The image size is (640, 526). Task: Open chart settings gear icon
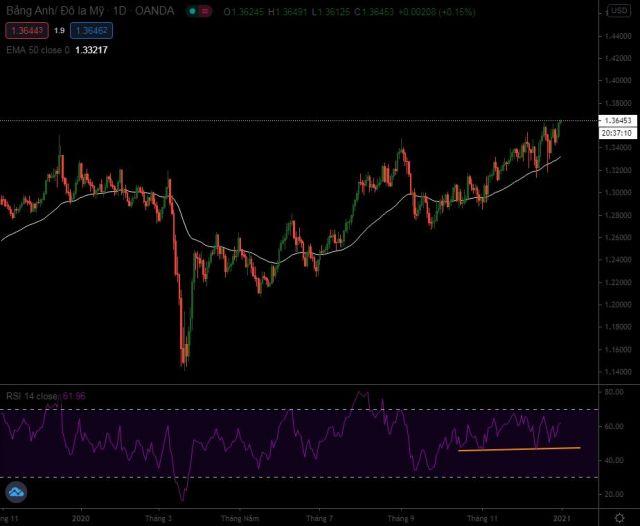(x=620, y=518)
